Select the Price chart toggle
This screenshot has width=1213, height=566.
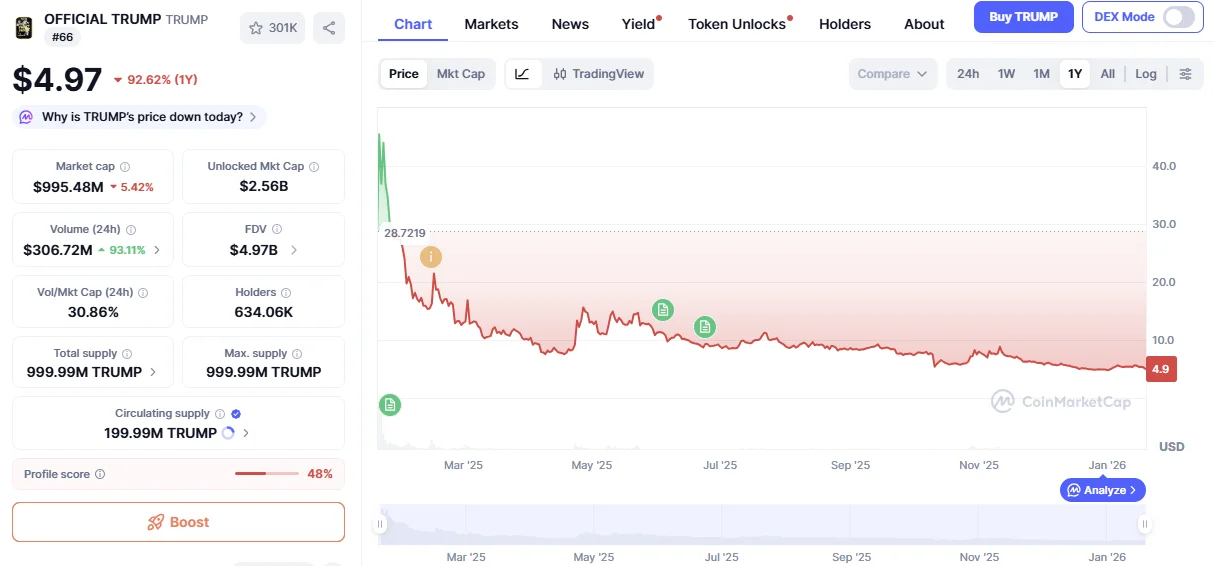404,74
